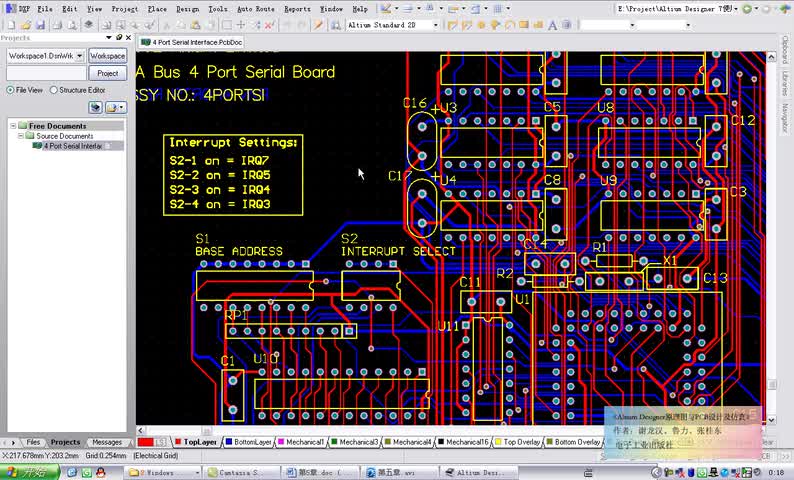Open the project path address dropdown

pyautogui.click(x=736, y=9)
